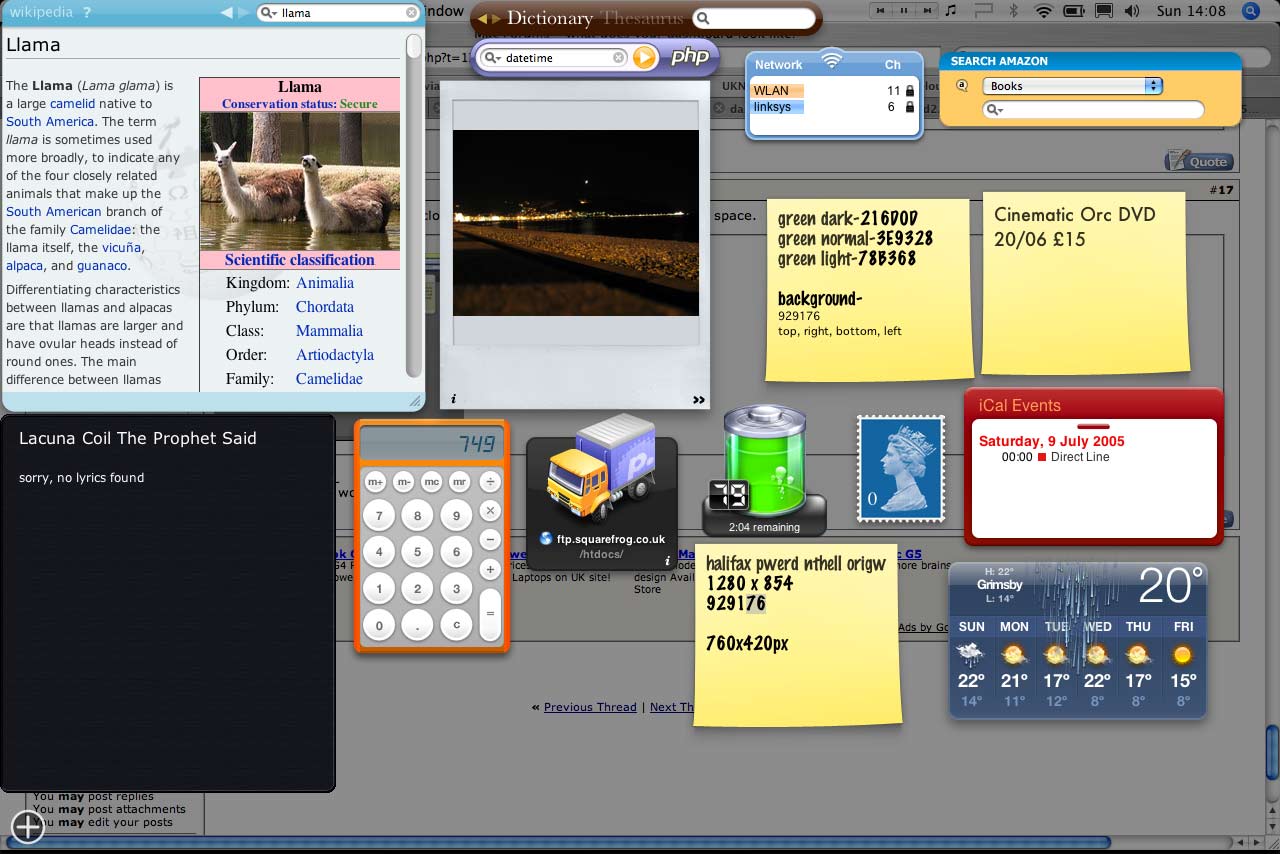This screenshot has width=1280, height=854.
Task: Click the number 7 calculator key
Action: tap(378, 516)
